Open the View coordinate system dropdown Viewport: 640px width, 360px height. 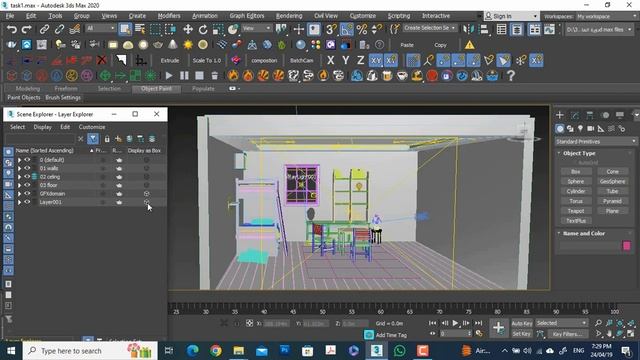(x=257, y=28)
